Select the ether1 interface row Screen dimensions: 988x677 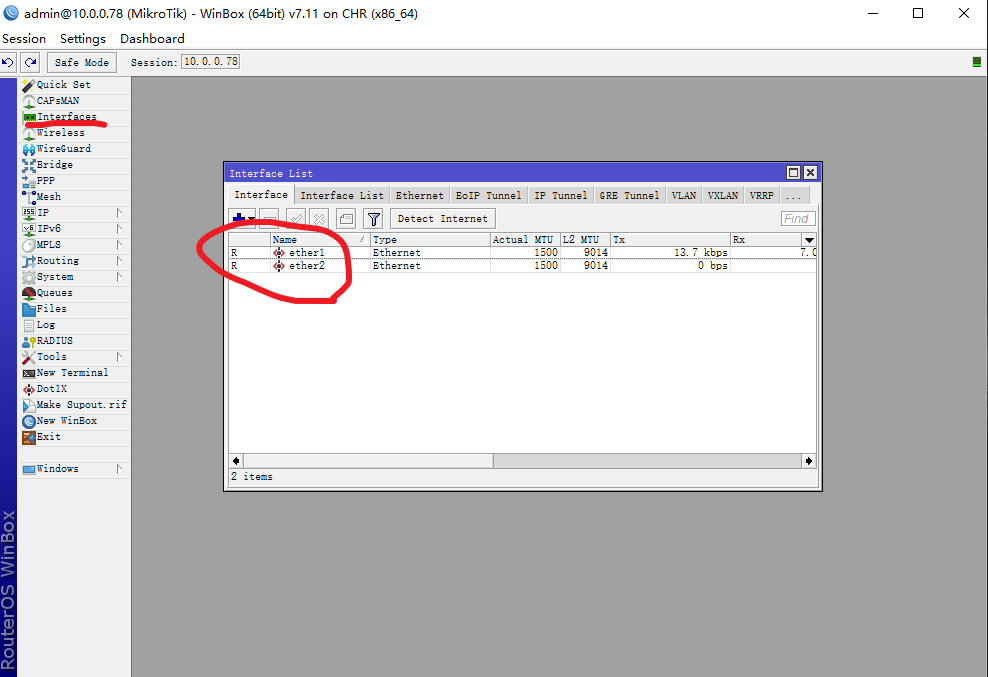click(522, 253)
